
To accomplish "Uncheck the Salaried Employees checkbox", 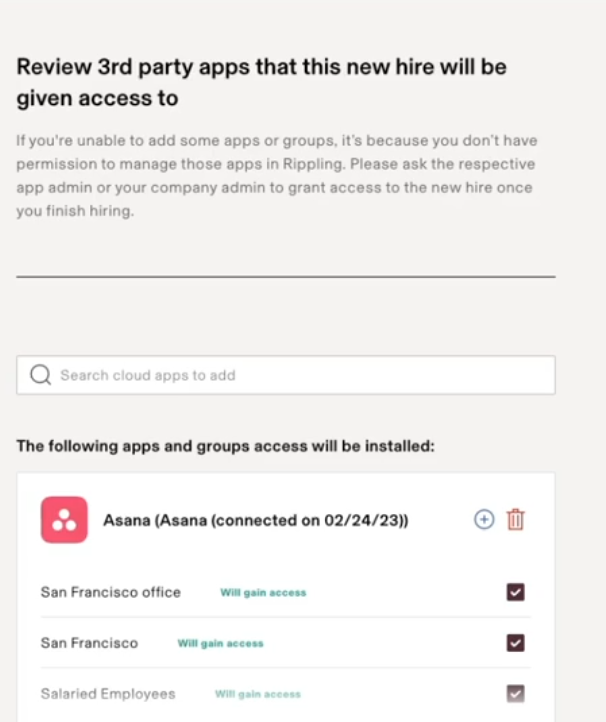I will 515,693.
